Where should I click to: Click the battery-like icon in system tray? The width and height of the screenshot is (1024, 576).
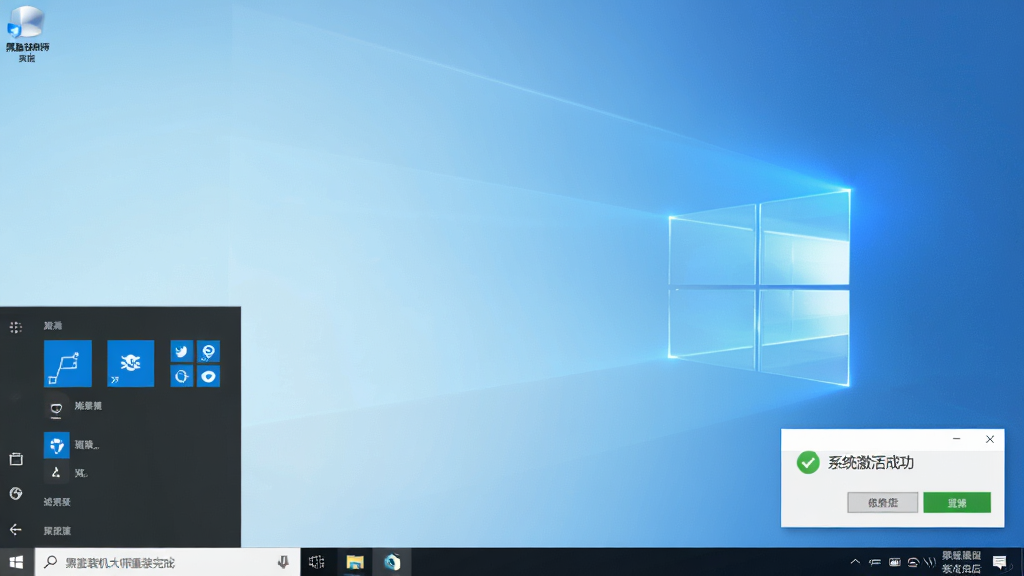coord(894,562)
